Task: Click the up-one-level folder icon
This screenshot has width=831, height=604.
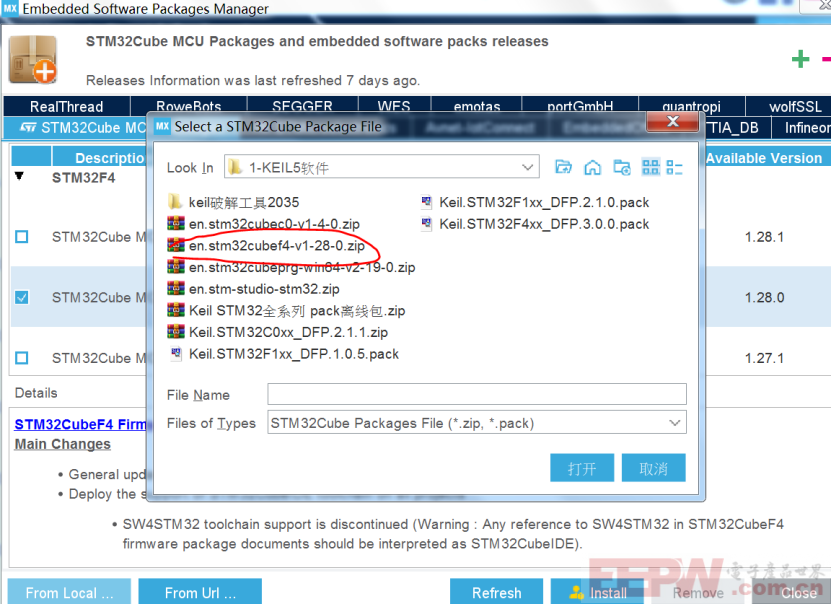Action: pos(563,167)
